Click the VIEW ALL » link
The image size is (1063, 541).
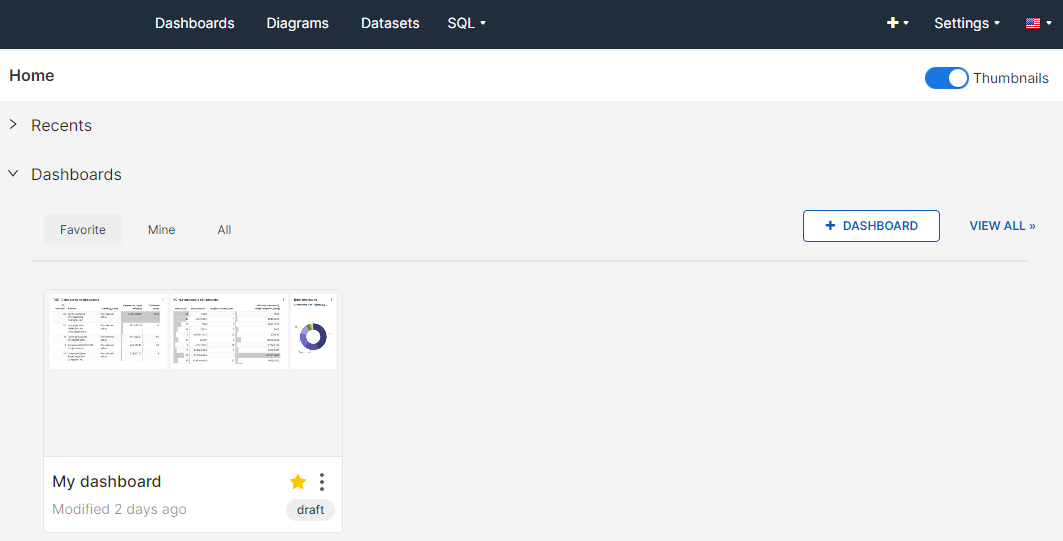coord(1002,226)
